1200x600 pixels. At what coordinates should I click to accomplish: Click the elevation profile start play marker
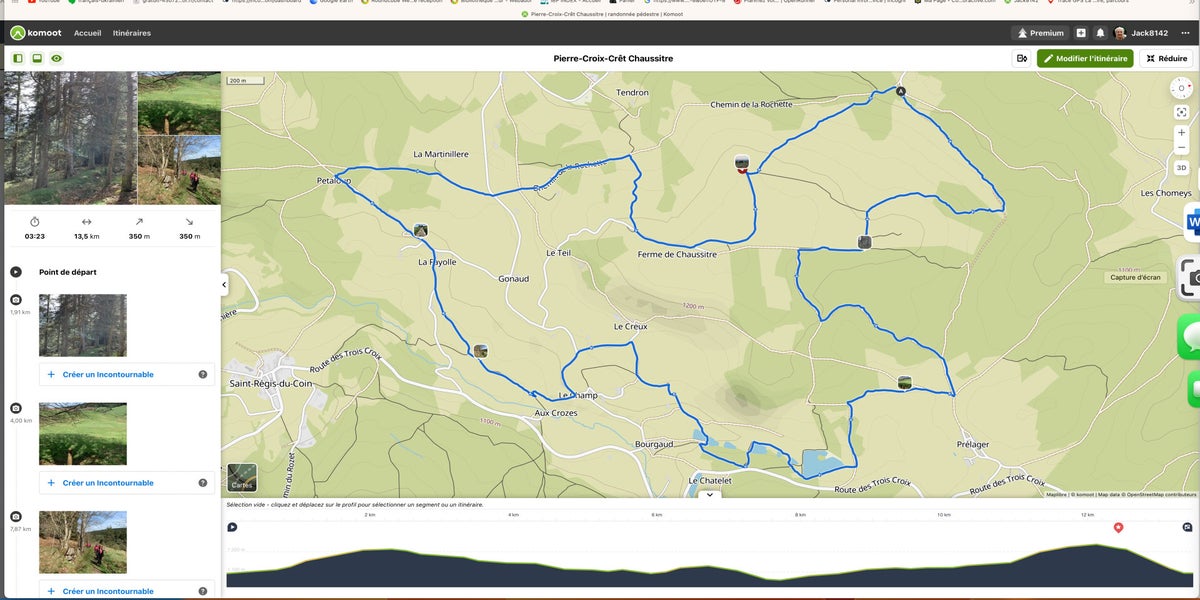(232, 527)
